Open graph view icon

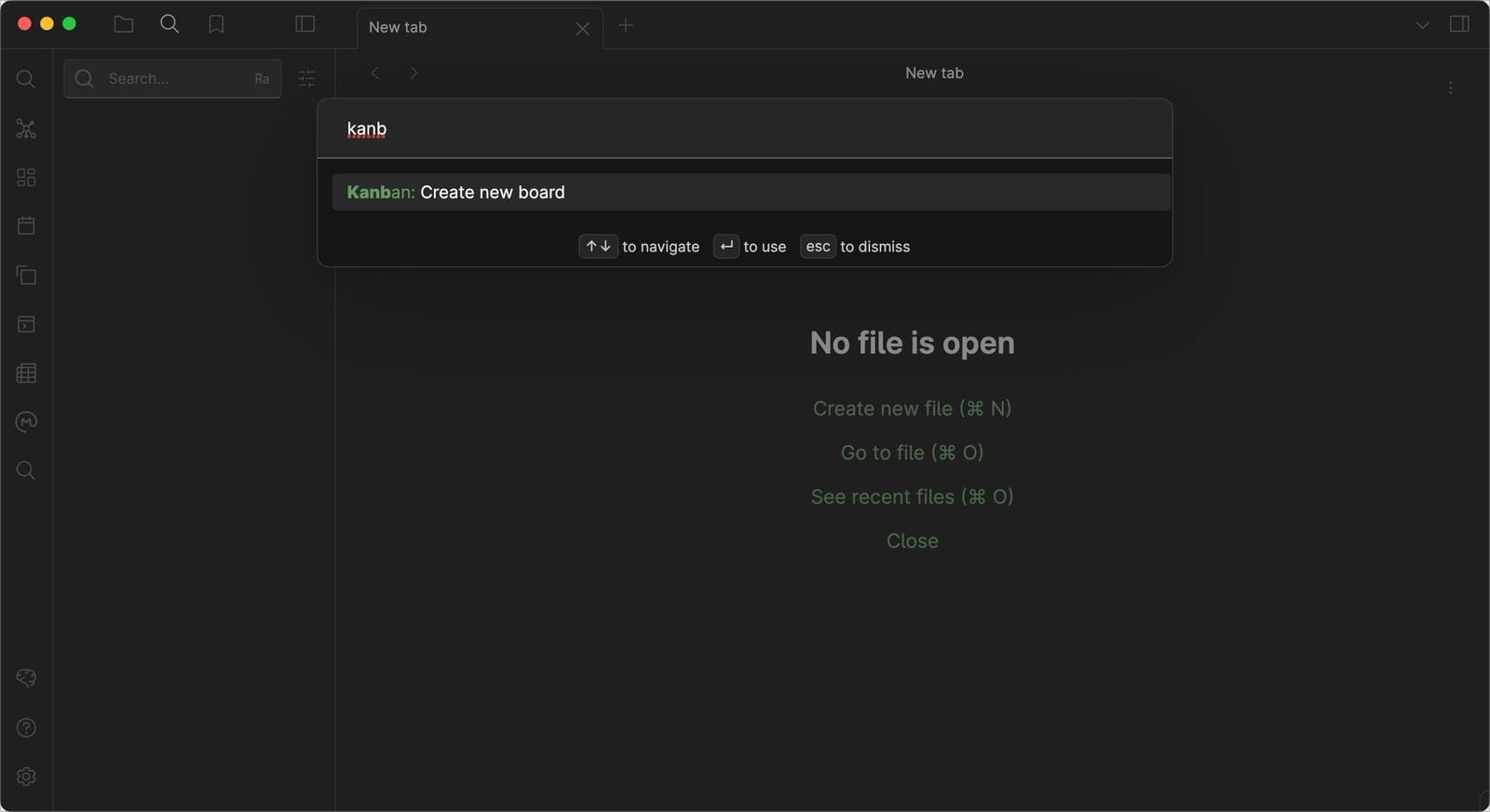click(26, 129)
